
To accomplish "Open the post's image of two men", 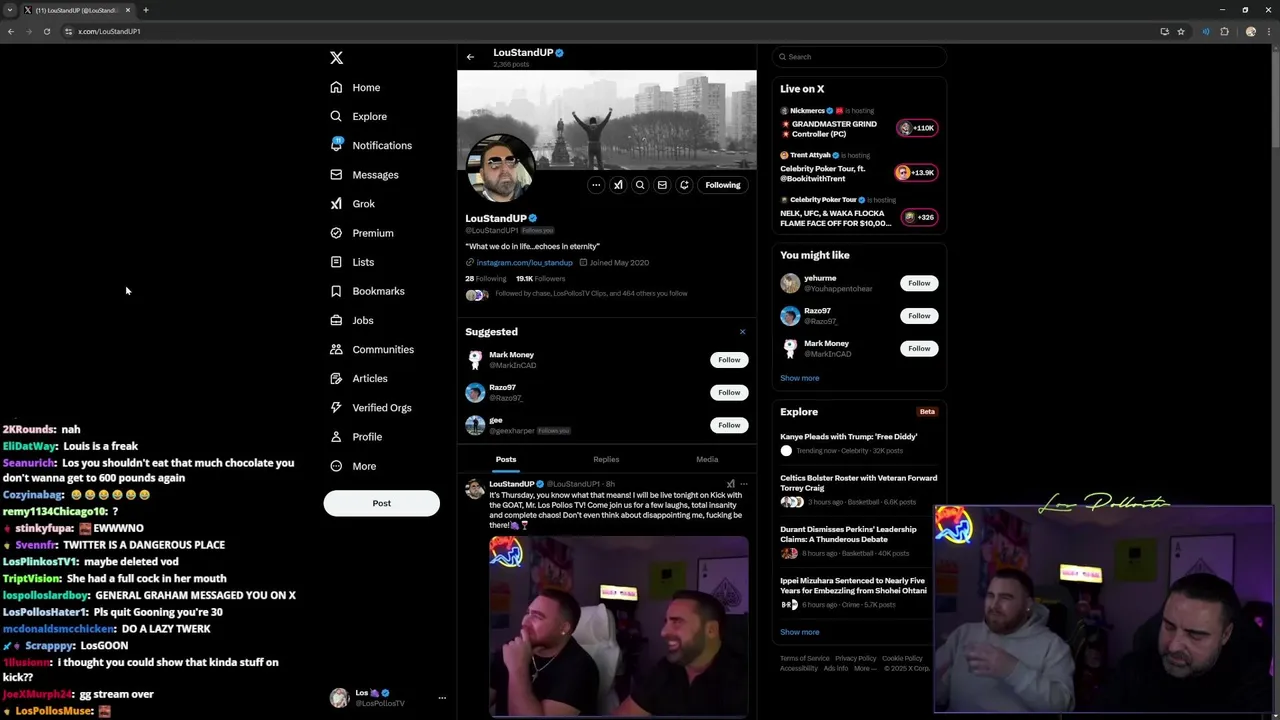I will click(618, 626).
